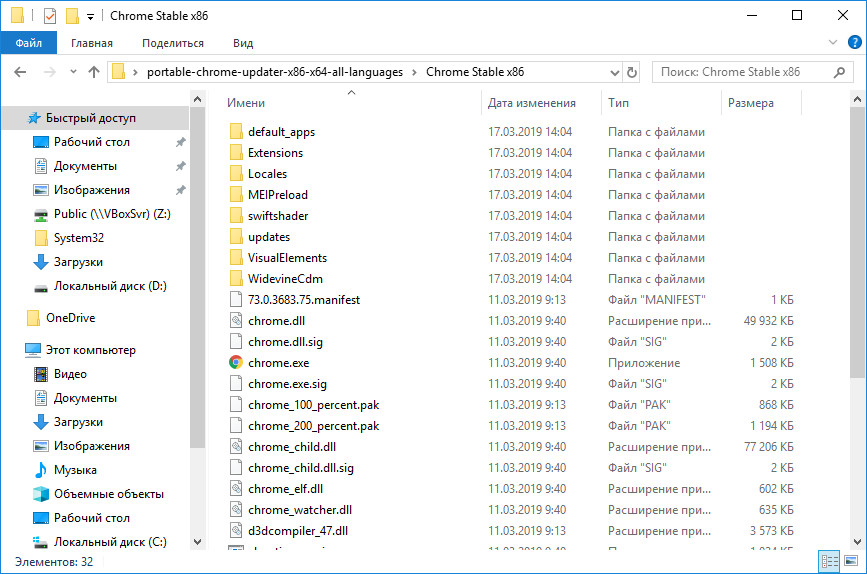Image resolution: width=867 pixels, height=574 pixels.
Task: Click the chrome_child.dll file icon
Action: pyautogui.click(x=236, y=447)
